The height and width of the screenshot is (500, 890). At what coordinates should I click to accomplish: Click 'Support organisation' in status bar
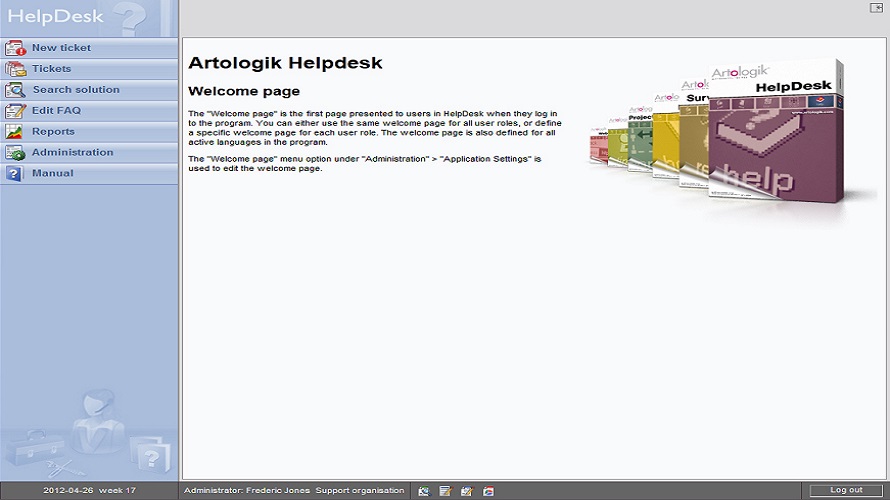click(x=360, y=490)
